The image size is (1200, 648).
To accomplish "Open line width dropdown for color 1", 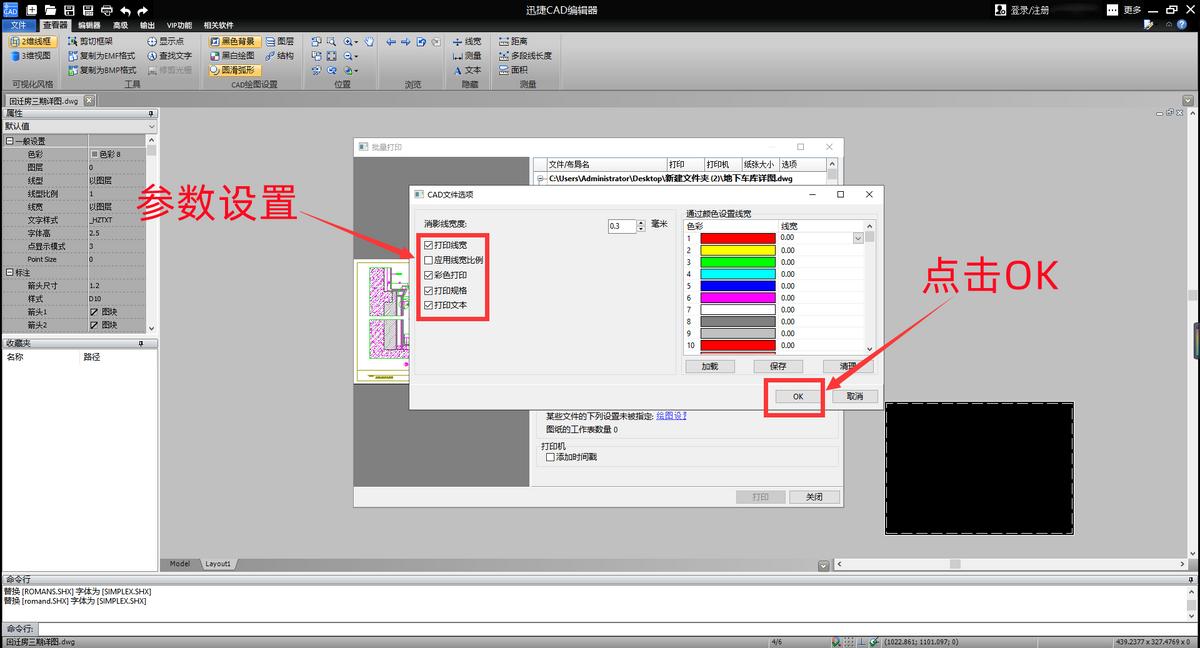I will click(858, 238).
